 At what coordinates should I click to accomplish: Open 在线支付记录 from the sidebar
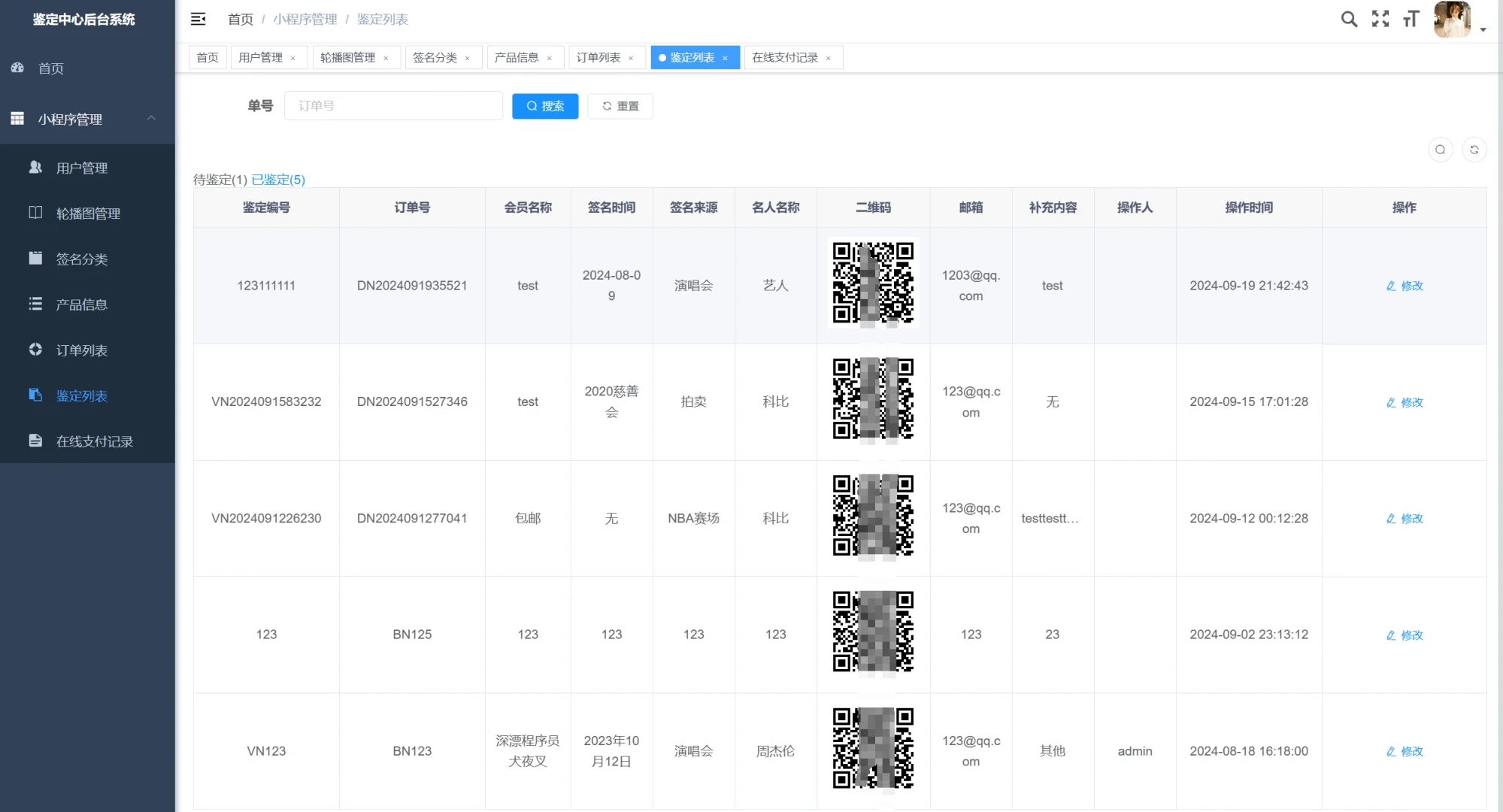coord(95,441)
